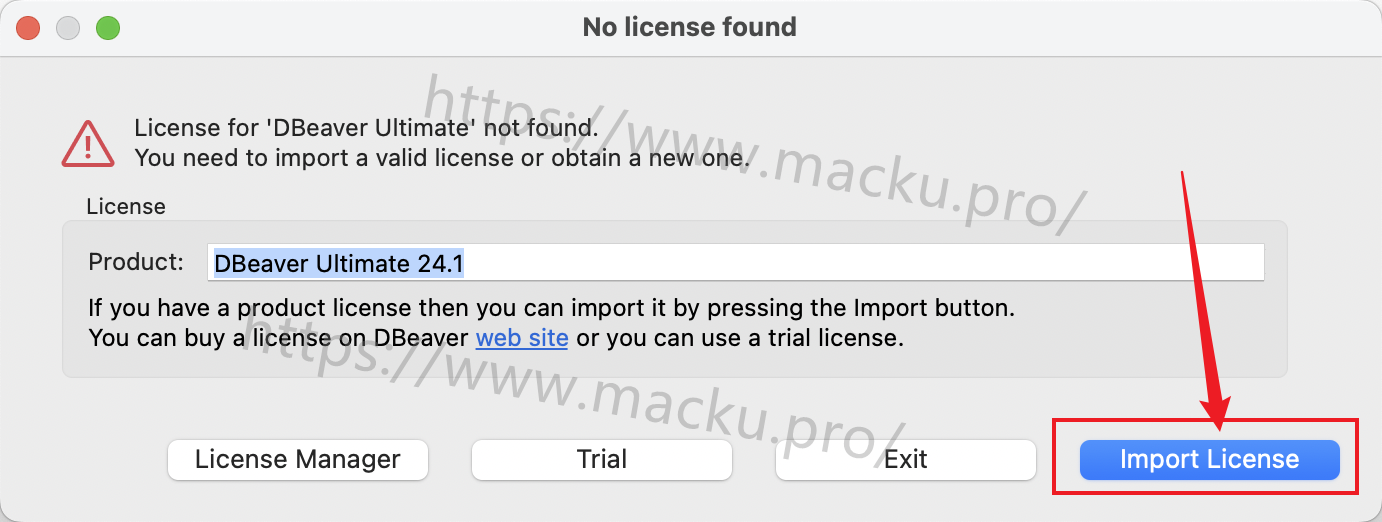
Task: Close the No license found dialog
Action: [x=28, y=28]
